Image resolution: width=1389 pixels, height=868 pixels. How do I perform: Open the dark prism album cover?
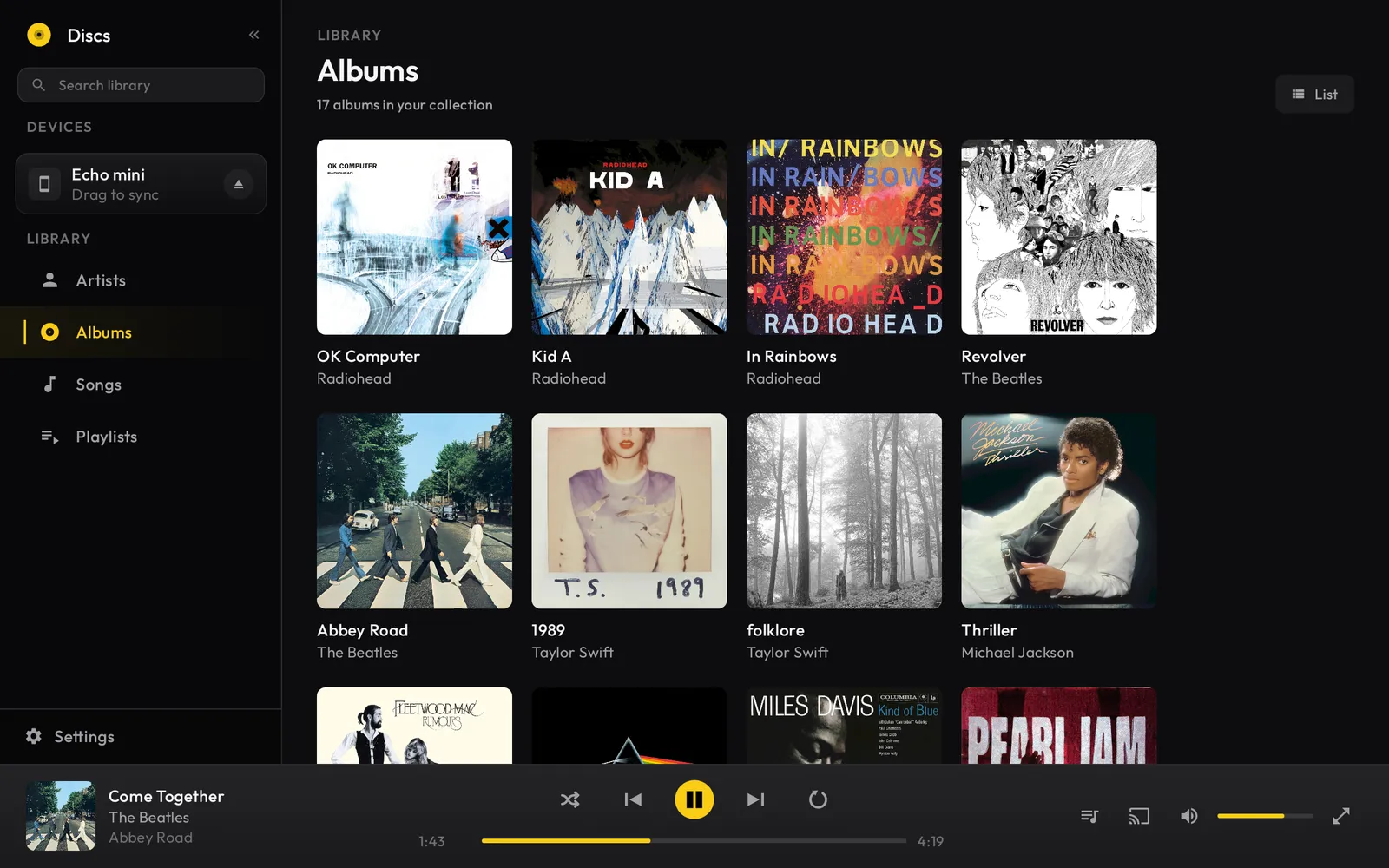629,726
